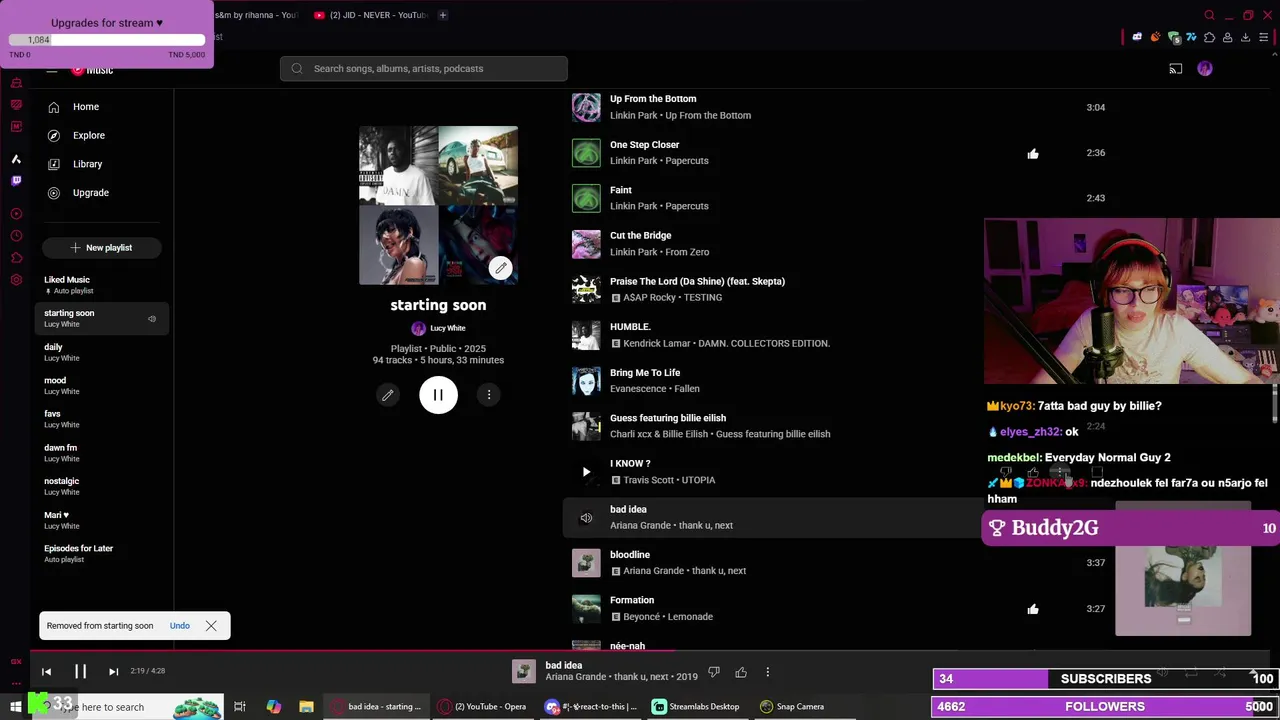1280x720 pixels.
Task: Click the bloodline song thumbnail
Action: click(586, 563)
